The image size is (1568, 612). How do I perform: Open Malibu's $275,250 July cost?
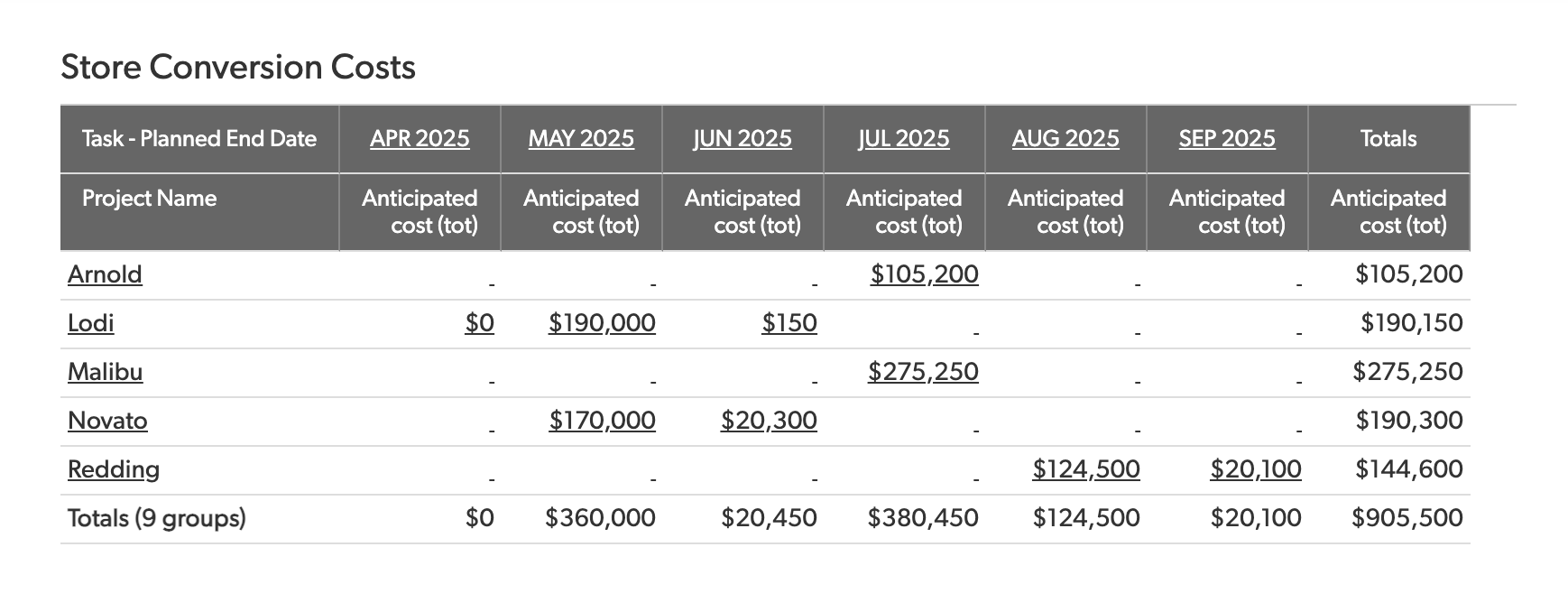coord(923,372)
